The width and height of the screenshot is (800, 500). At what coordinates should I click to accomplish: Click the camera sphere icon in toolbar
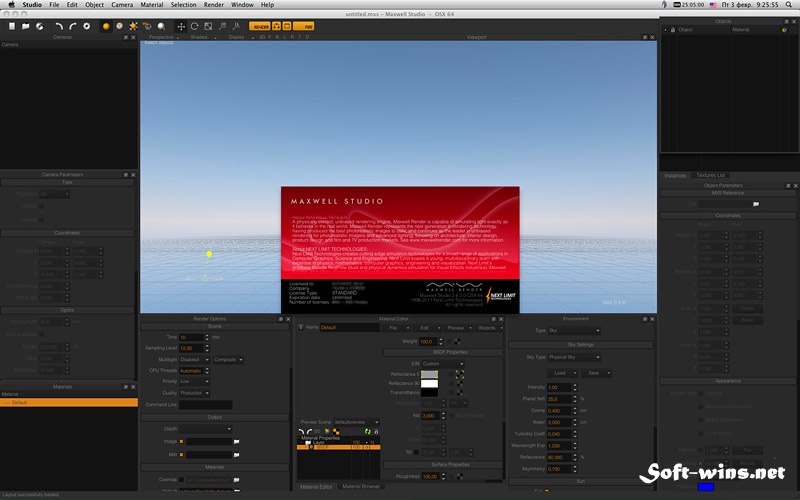[x=119, y=26]
